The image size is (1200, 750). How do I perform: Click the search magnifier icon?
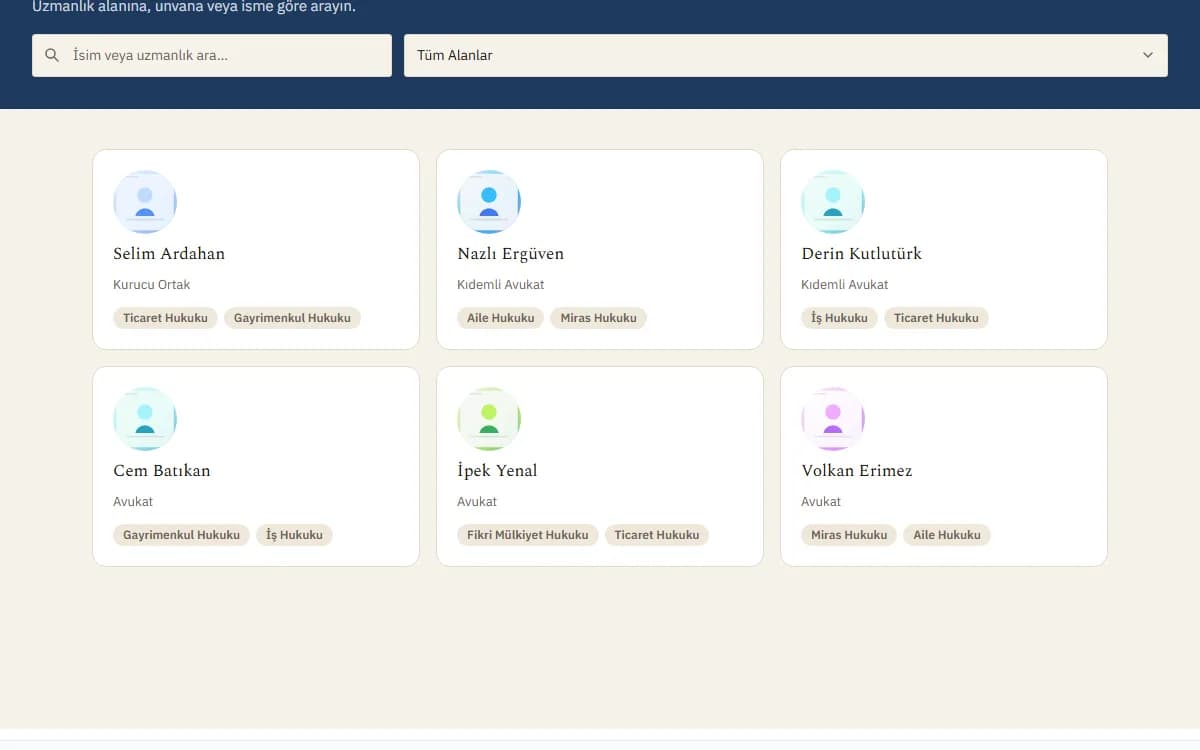(x=52, y=56)
